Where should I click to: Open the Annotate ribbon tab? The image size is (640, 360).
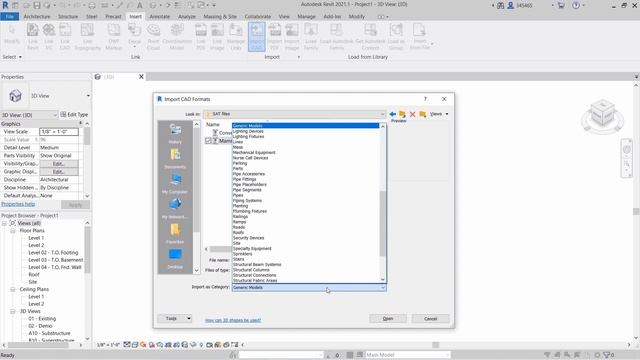160,16
